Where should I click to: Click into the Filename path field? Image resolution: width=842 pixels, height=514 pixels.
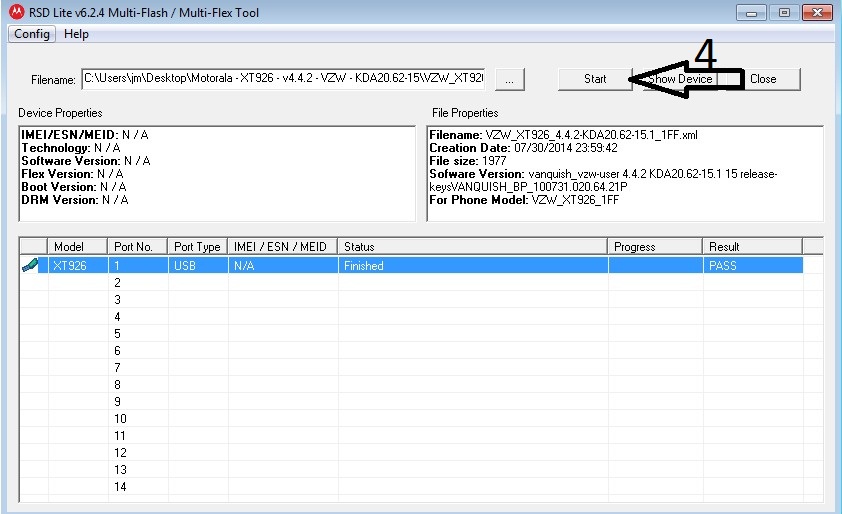pyautogui.click(x=284, y=78)
